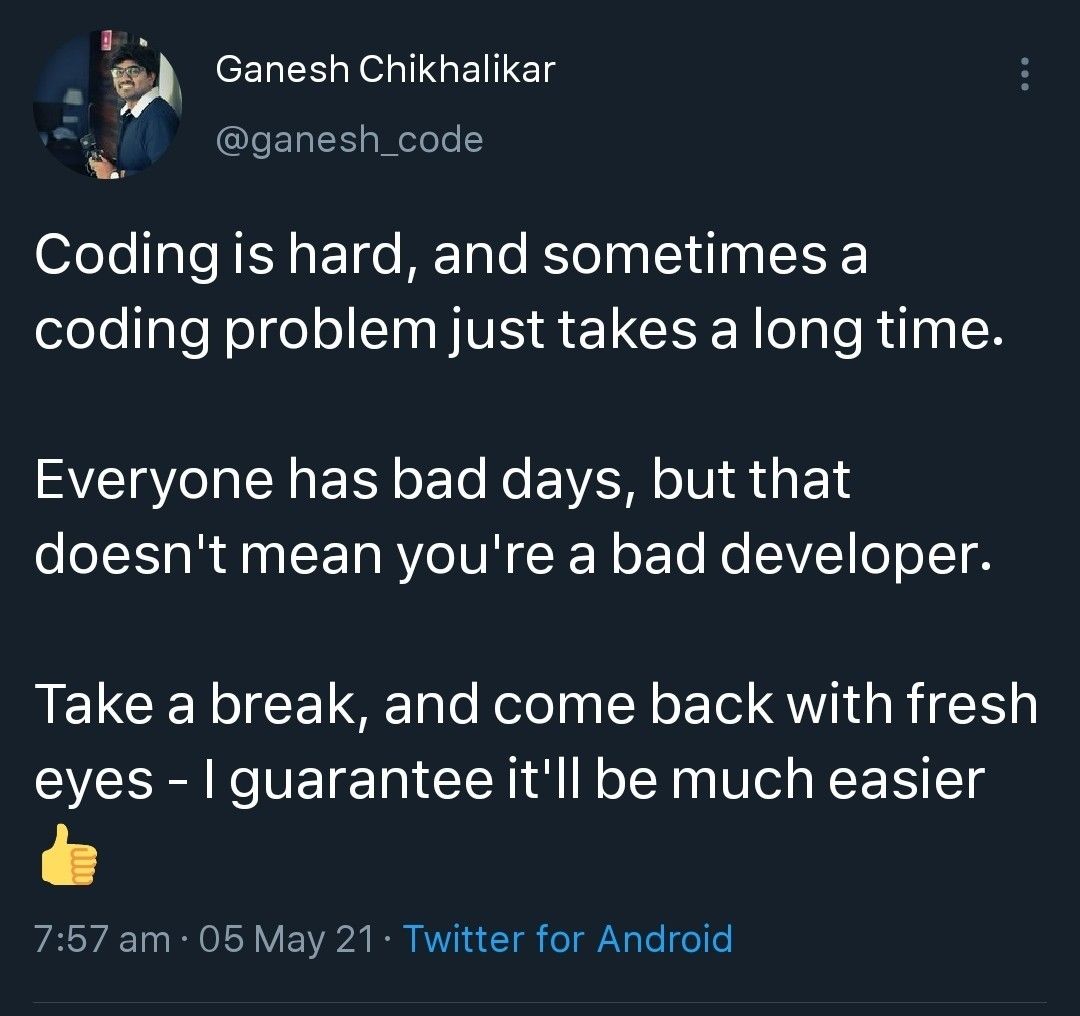Select the 'Take a break' line
The image size is (1080, 1016).
[x=536, y=704]
